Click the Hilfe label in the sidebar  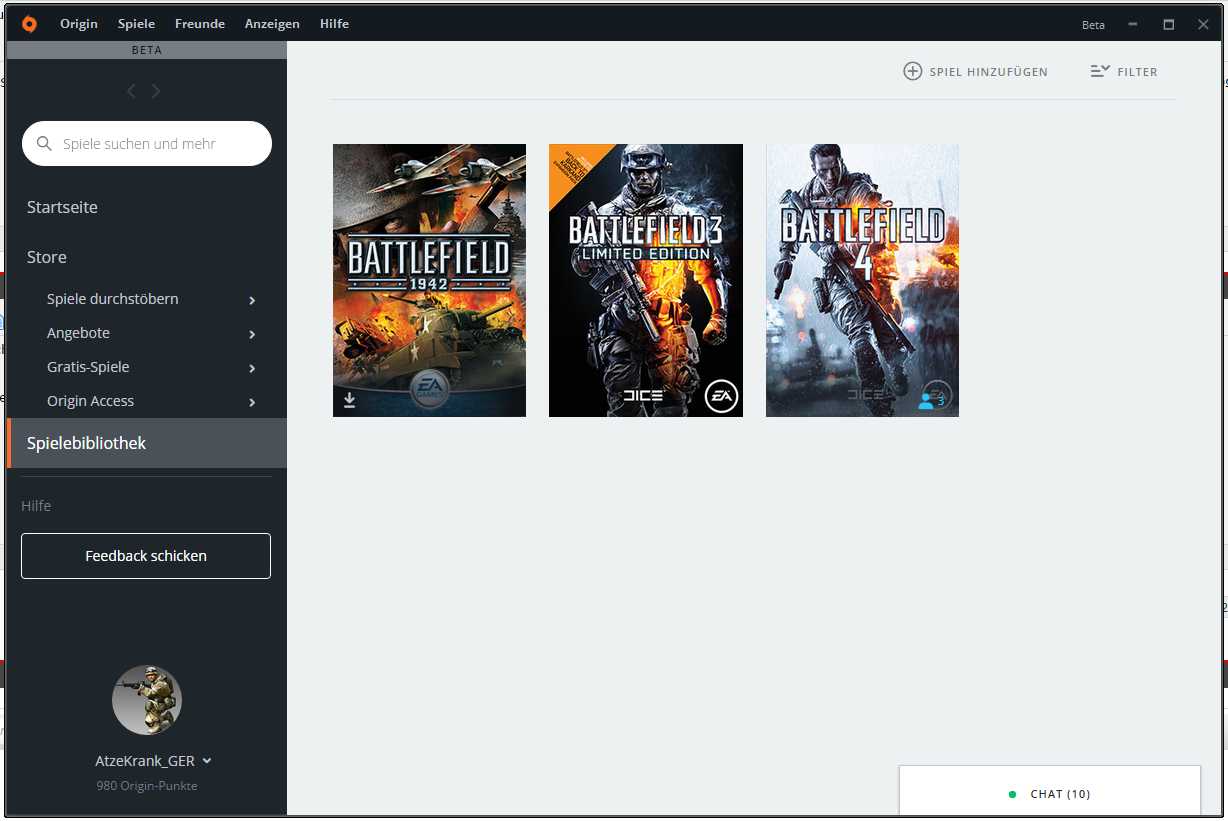36,506
